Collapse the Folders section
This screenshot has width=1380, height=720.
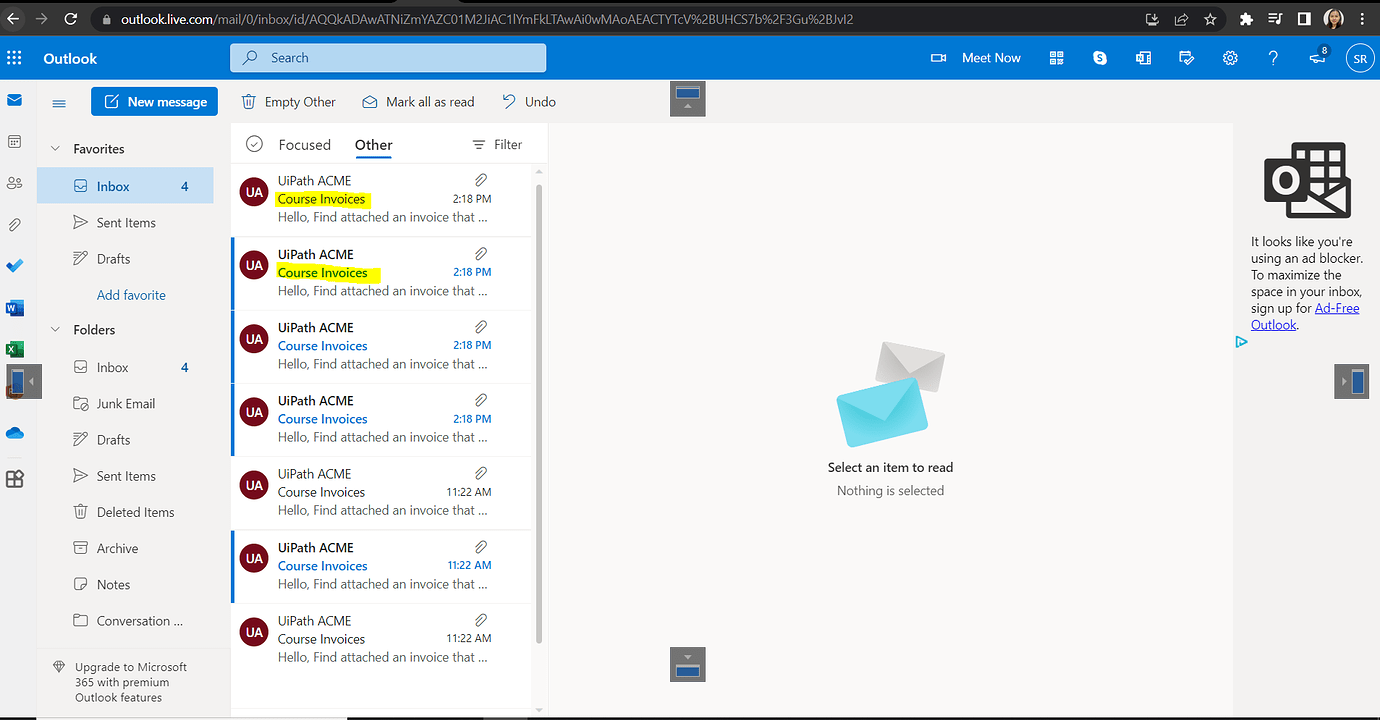(x=55, y=329)
